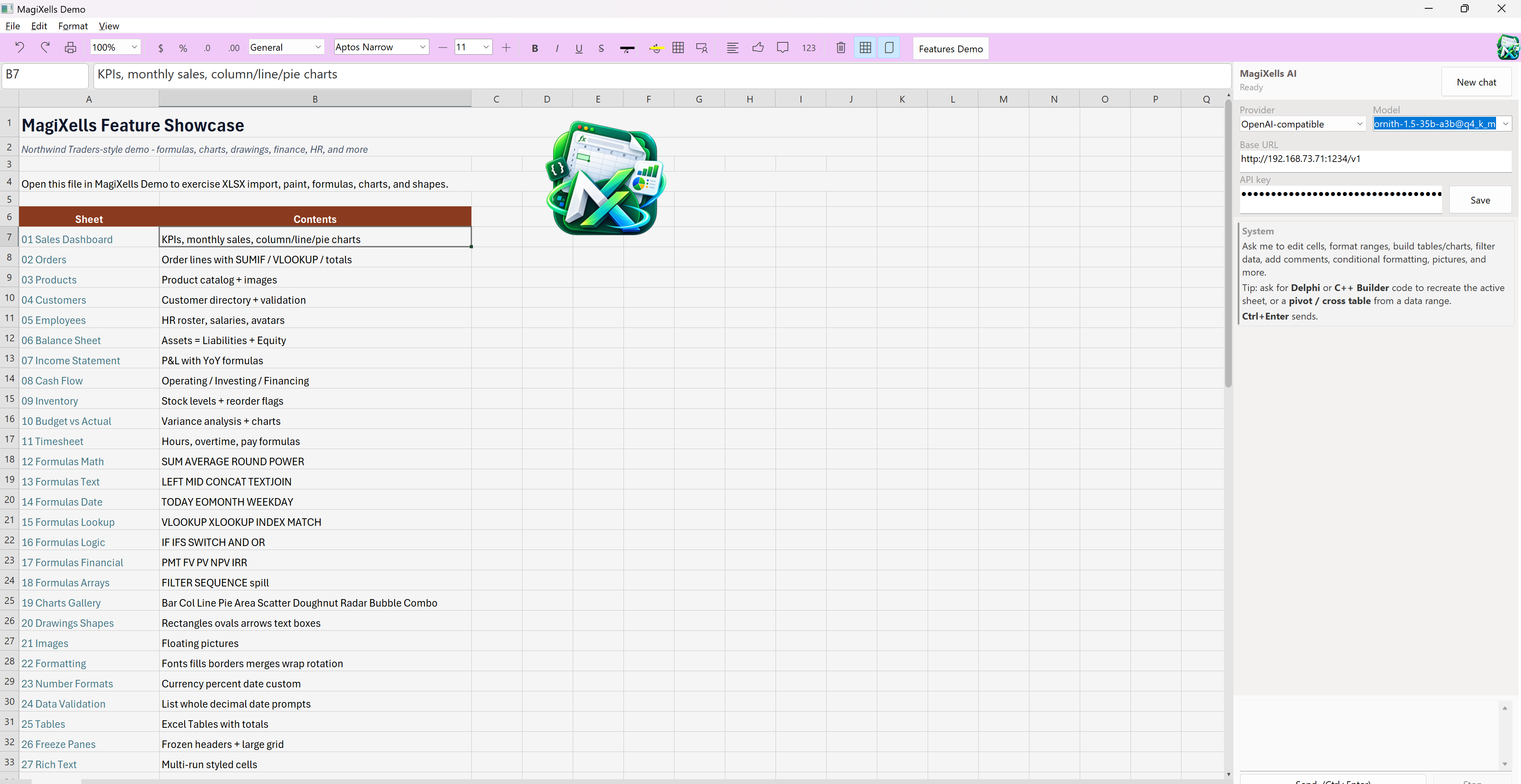1521x784 pixels.
Task: Expand the Aptos Narrow font dropdown
Action: (381, 47)
